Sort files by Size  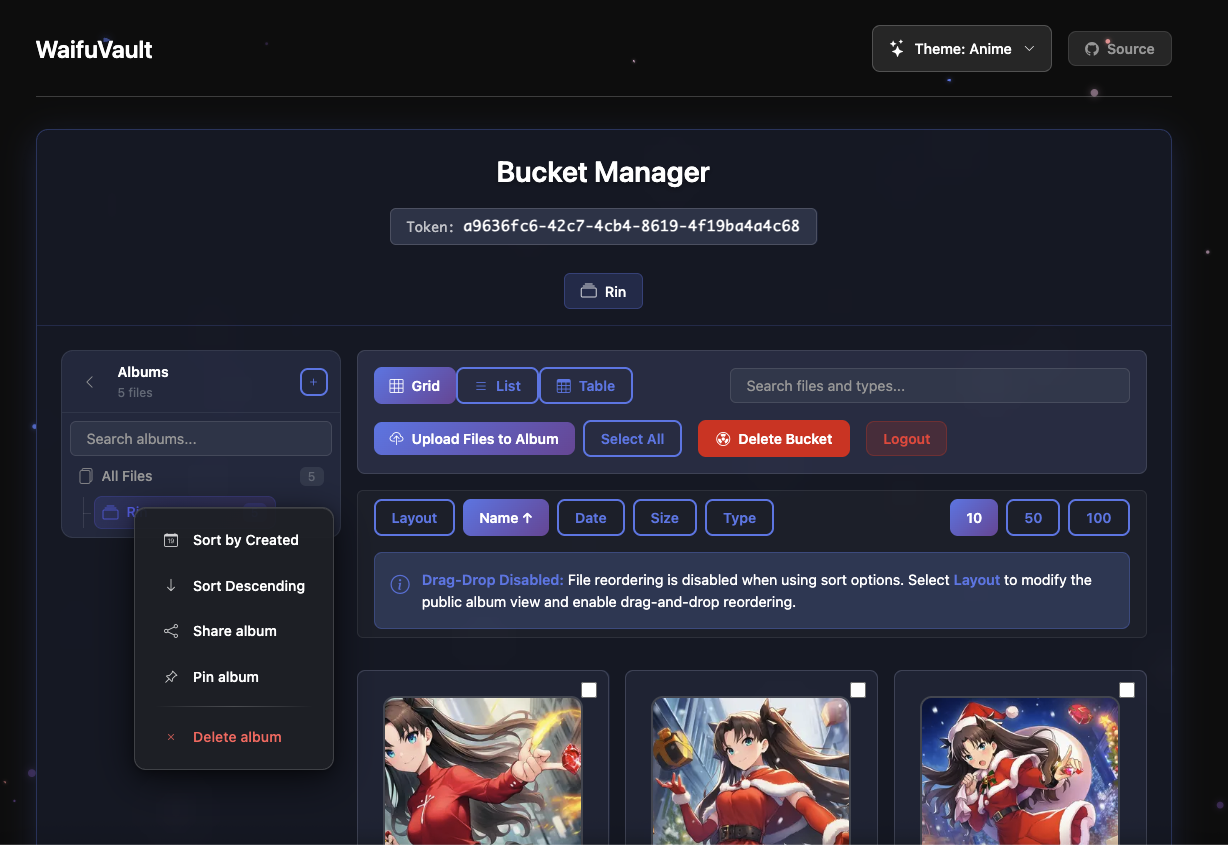click(665, 518)
